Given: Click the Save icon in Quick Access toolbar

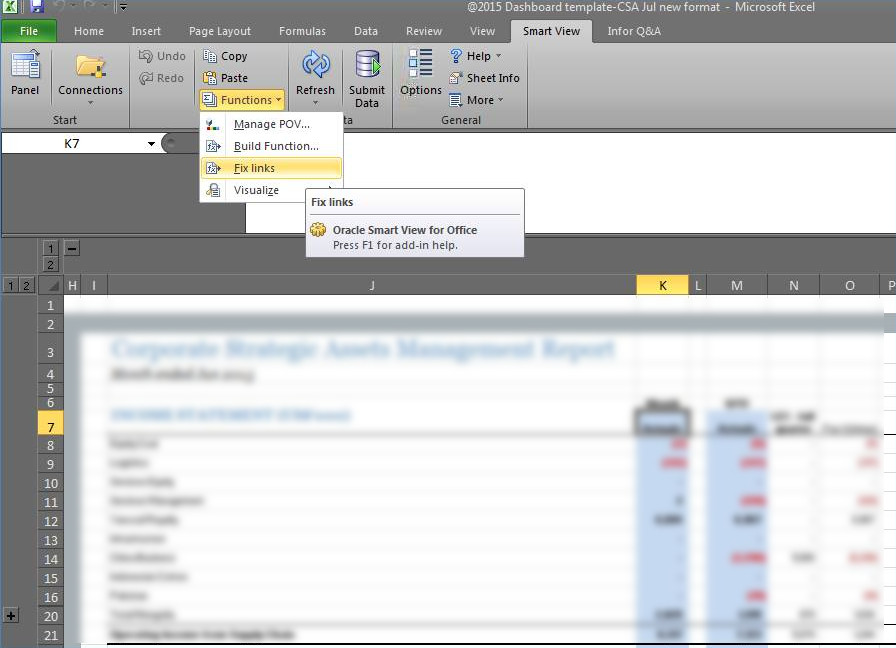Looking at the screenshot, I should coord(37,6).
